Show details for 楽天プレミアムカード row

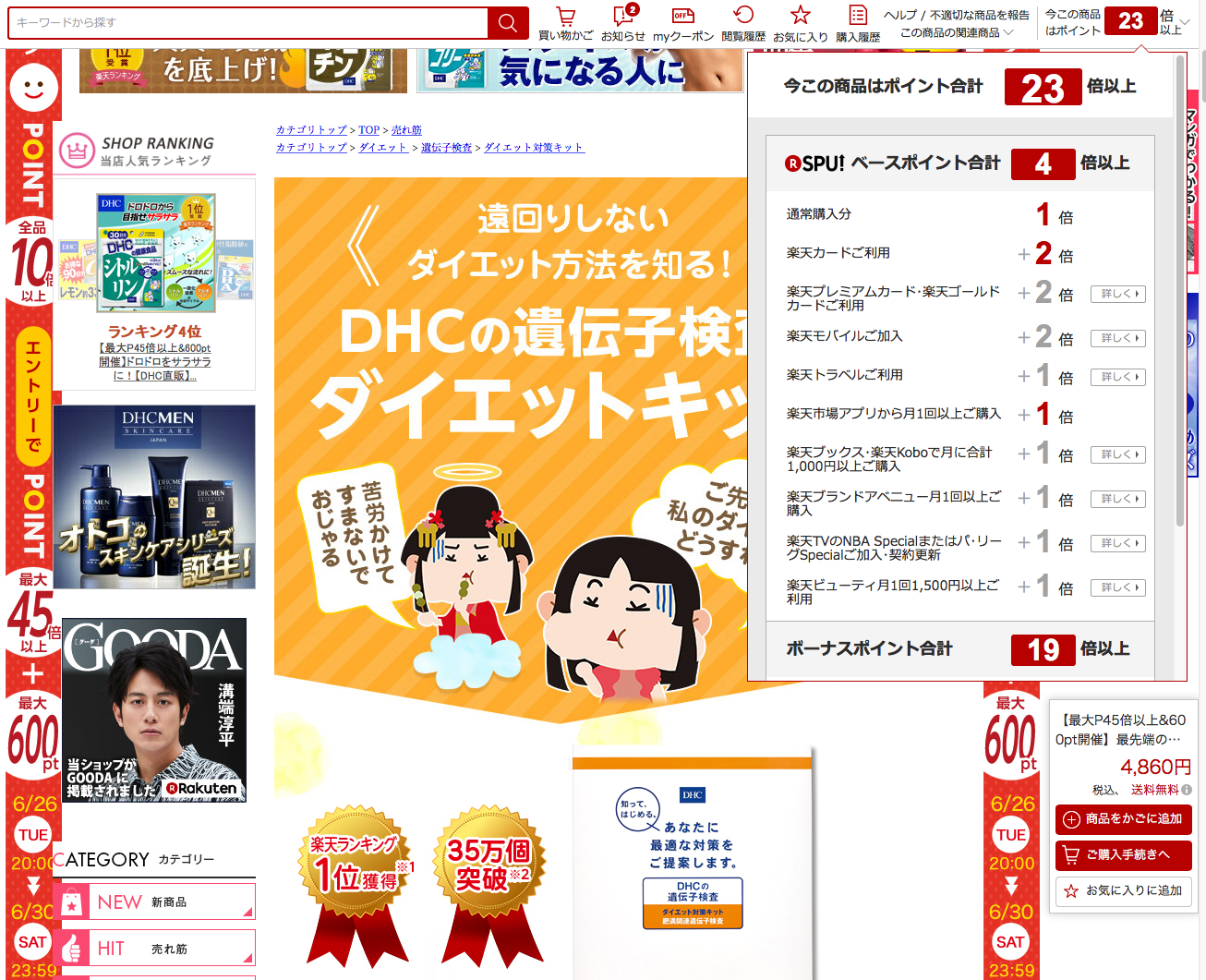(x=1117, y=294)
